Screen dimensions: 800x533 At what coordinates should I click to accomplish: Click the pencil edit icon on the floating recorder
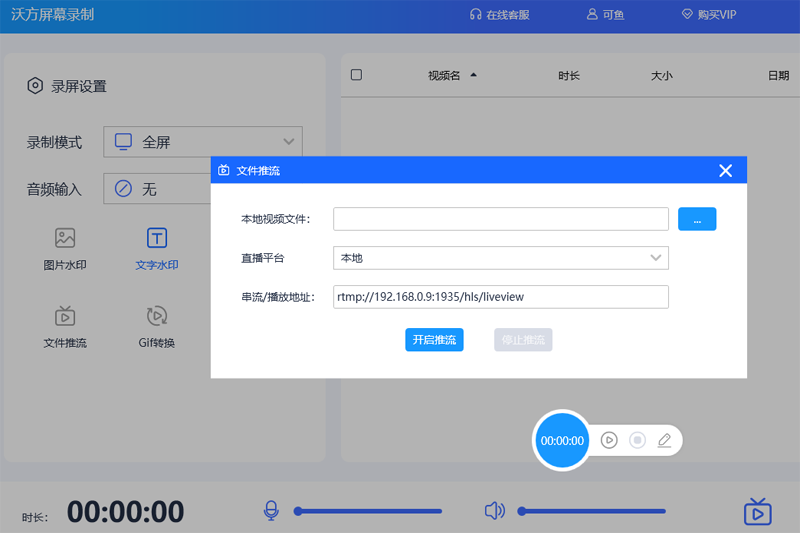point(664,440)
